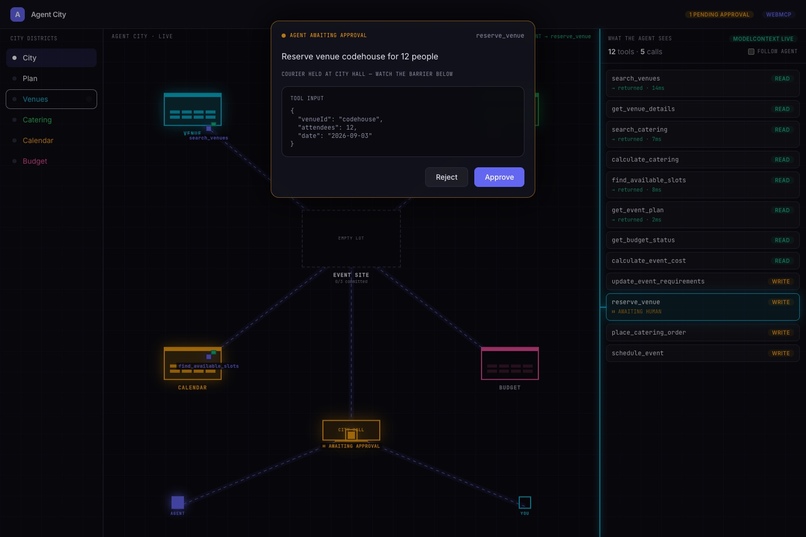
Task: Select the Budget building on map
Action: pyautogui.click(x=509, y=364)
